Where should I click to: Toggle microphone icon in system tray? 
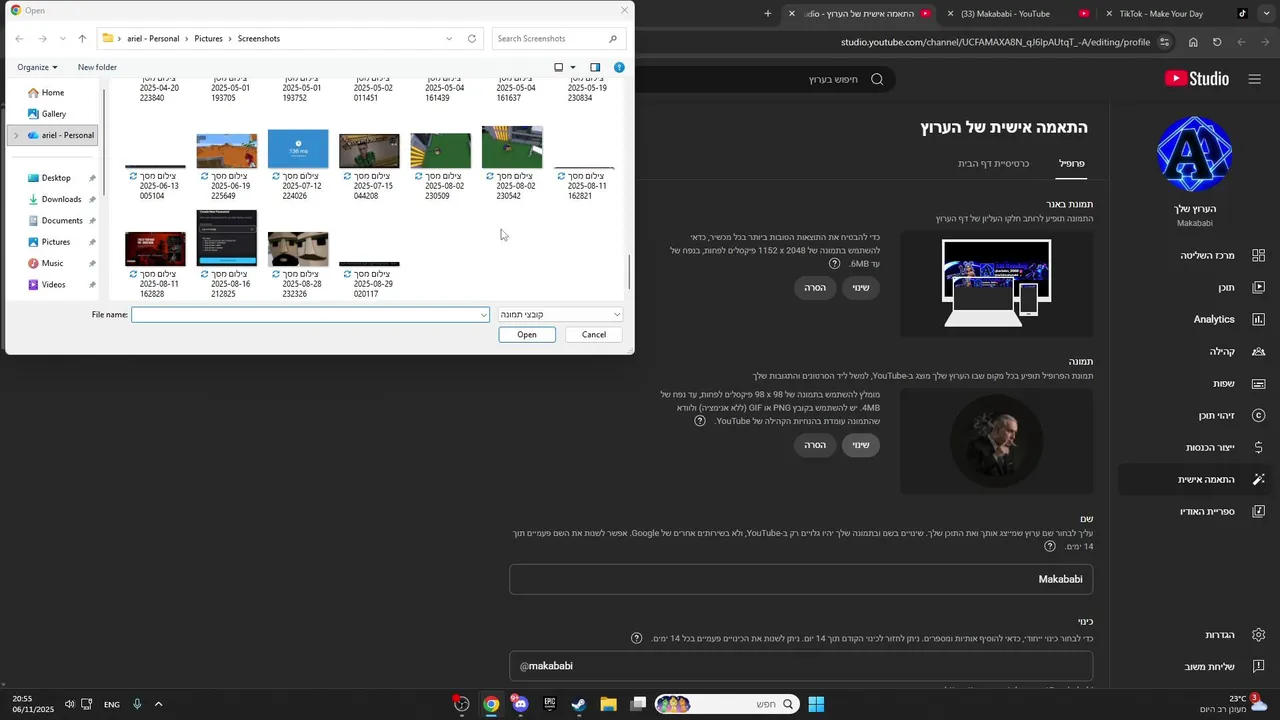point(137,704)
